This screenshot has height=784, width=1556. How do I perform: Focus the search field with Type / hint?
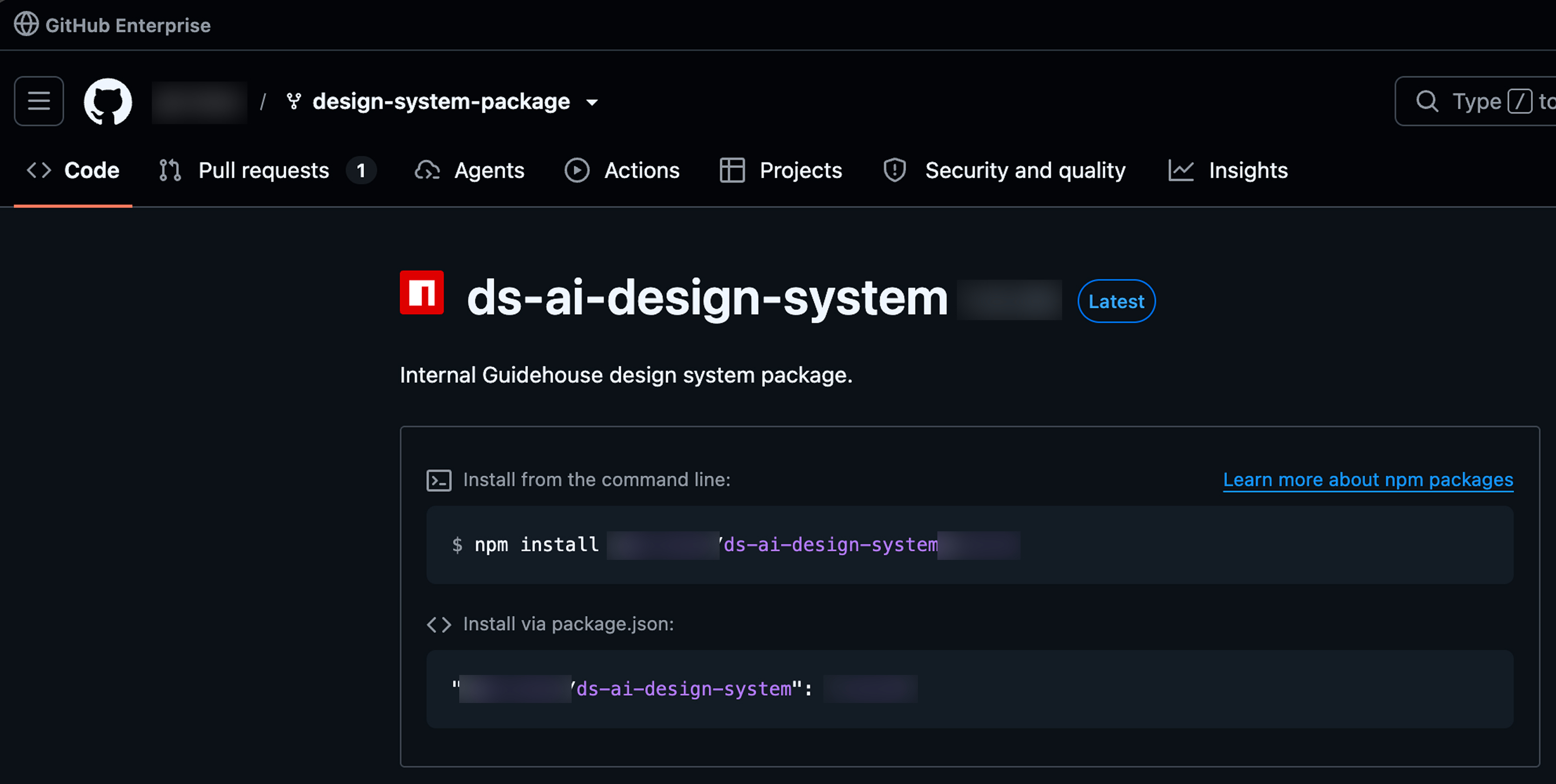[1475, 101]
